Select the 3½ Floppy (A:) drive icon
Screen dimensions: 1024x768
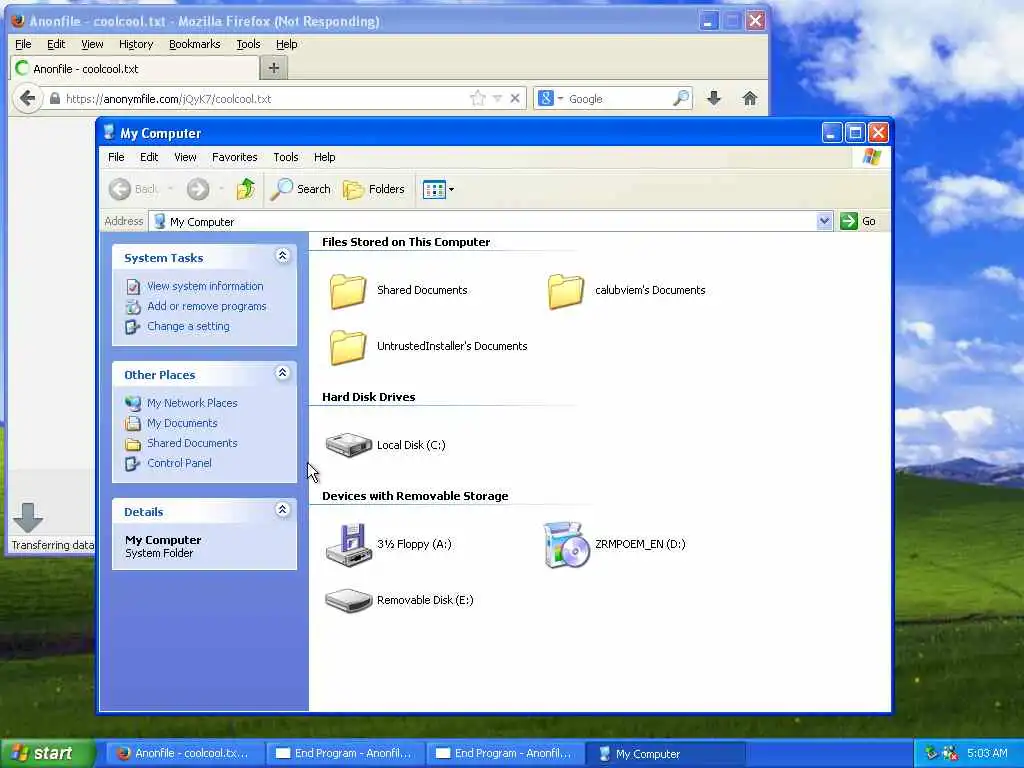point(348,545)
